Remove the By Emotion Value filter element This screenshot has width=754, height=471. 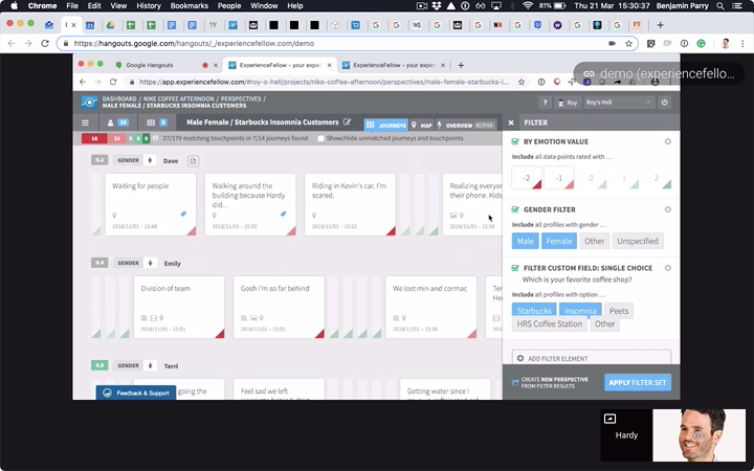point(668,141)
